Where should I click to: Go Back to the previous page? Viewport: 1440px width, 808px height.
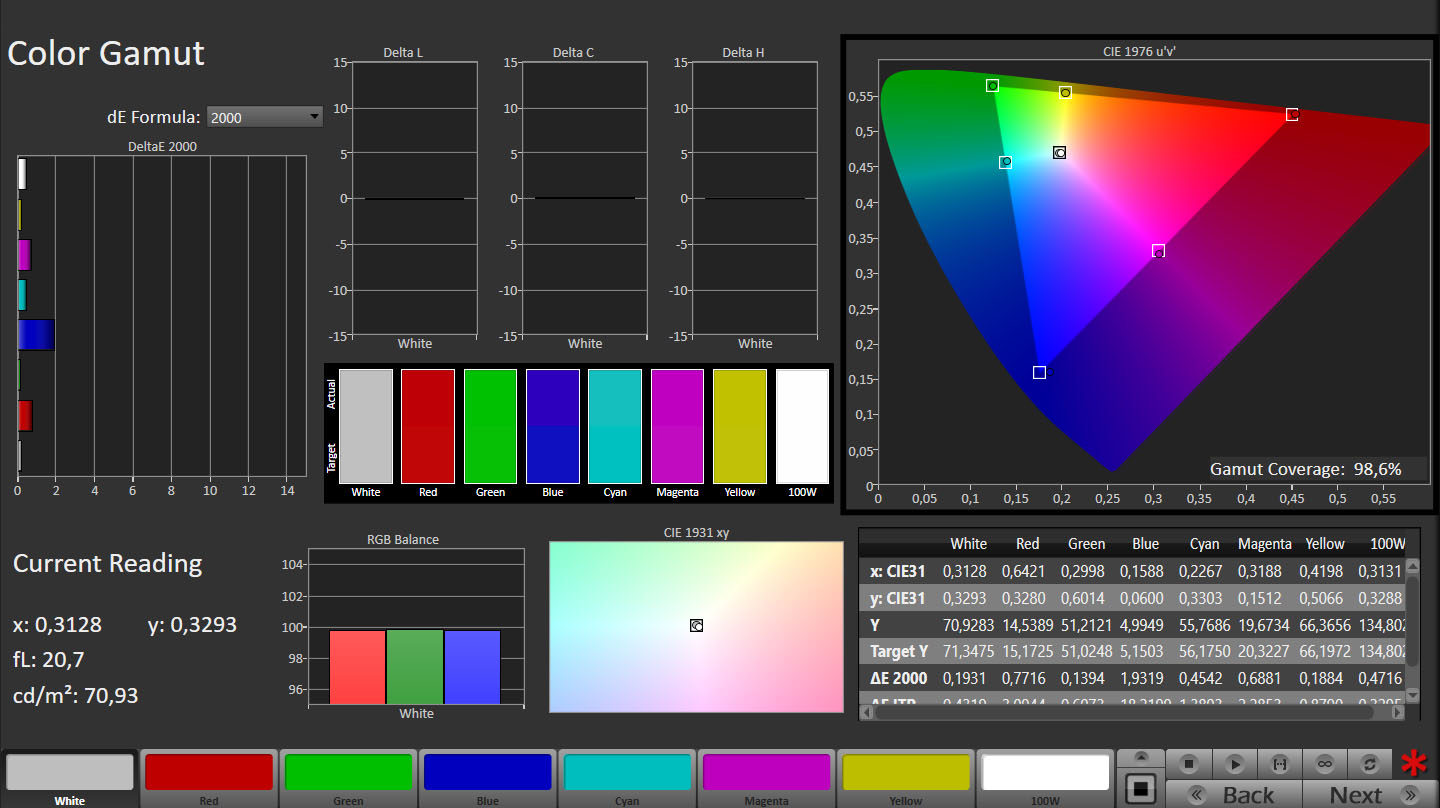click(x=1234, y=795)
